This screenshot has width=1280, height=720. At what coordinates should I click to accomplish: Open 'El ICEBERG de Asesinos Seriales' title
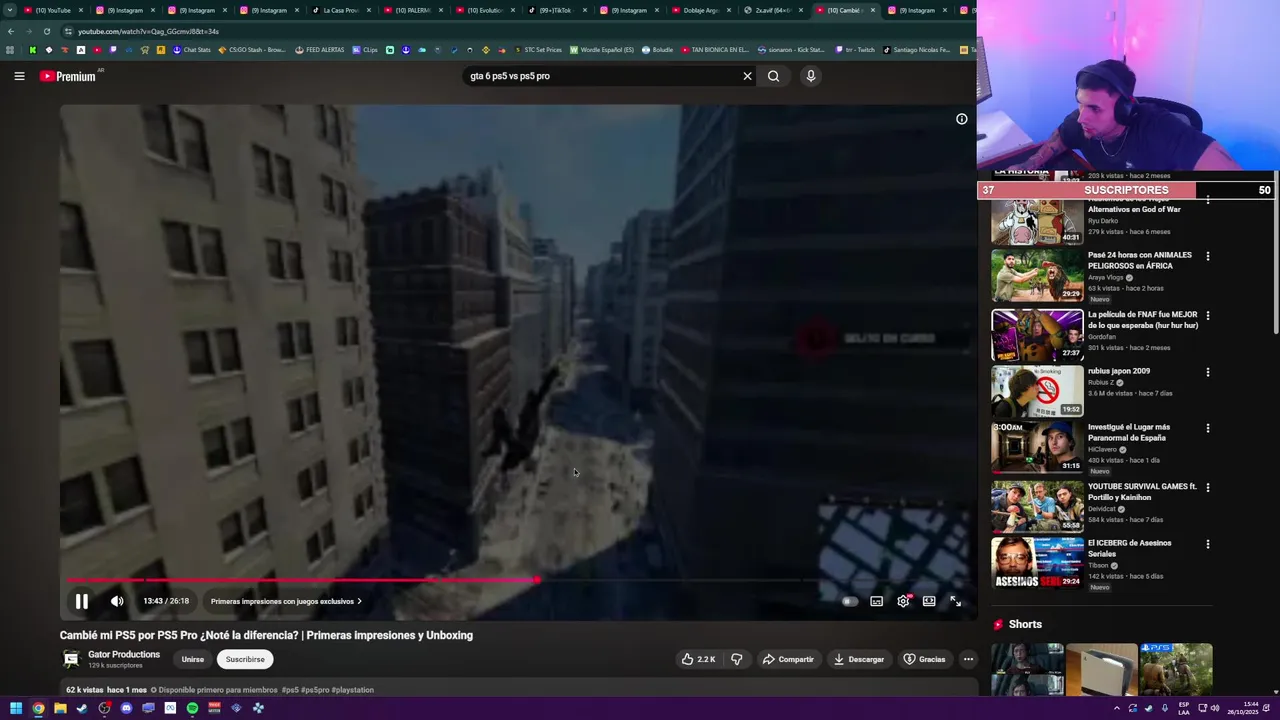click(1129, 548)
